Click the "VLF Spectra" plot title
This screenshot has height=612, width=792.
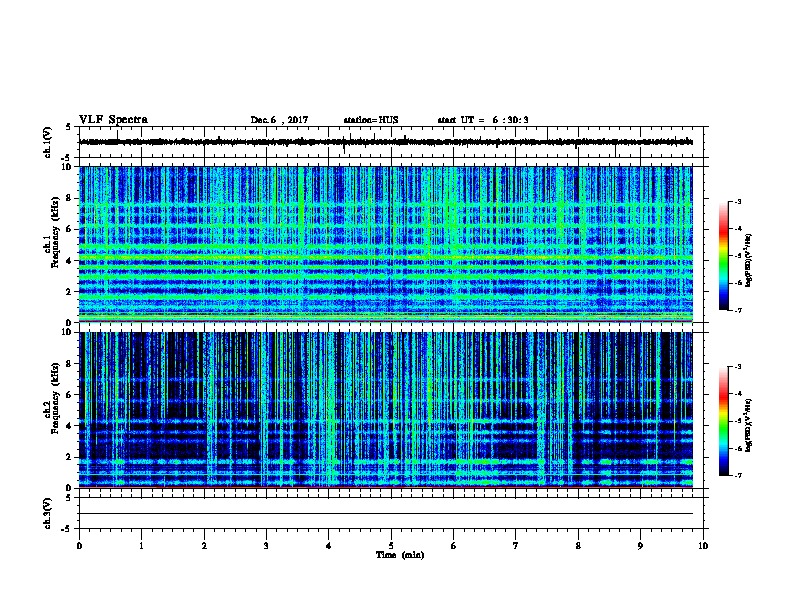coord(113,120)
